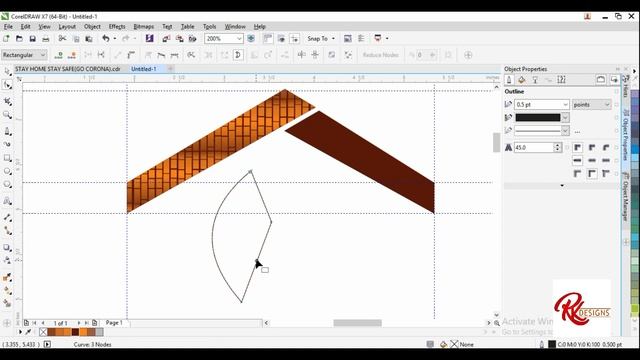Open the outline units points dropdown

[x=591, y=104]
